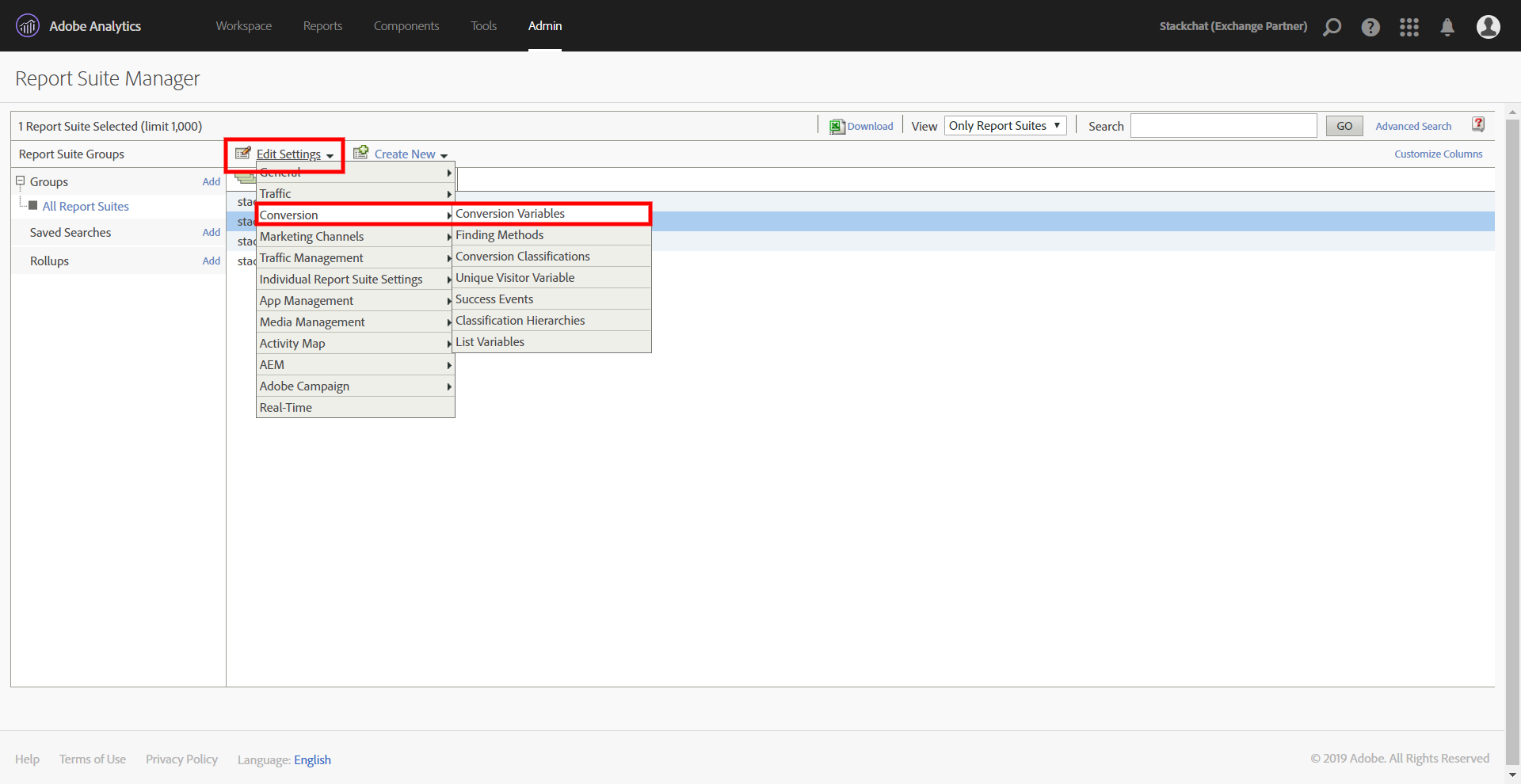1521x784 pixels.
Task: Open the search magnifier in top bar
Action: tap(1332, 27)
